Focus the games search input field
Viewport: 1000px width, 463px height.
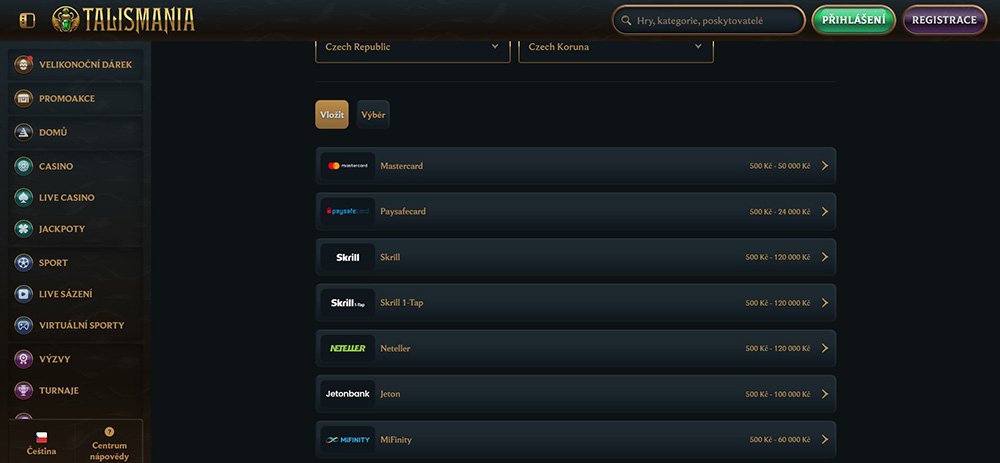tap(709, 20)
